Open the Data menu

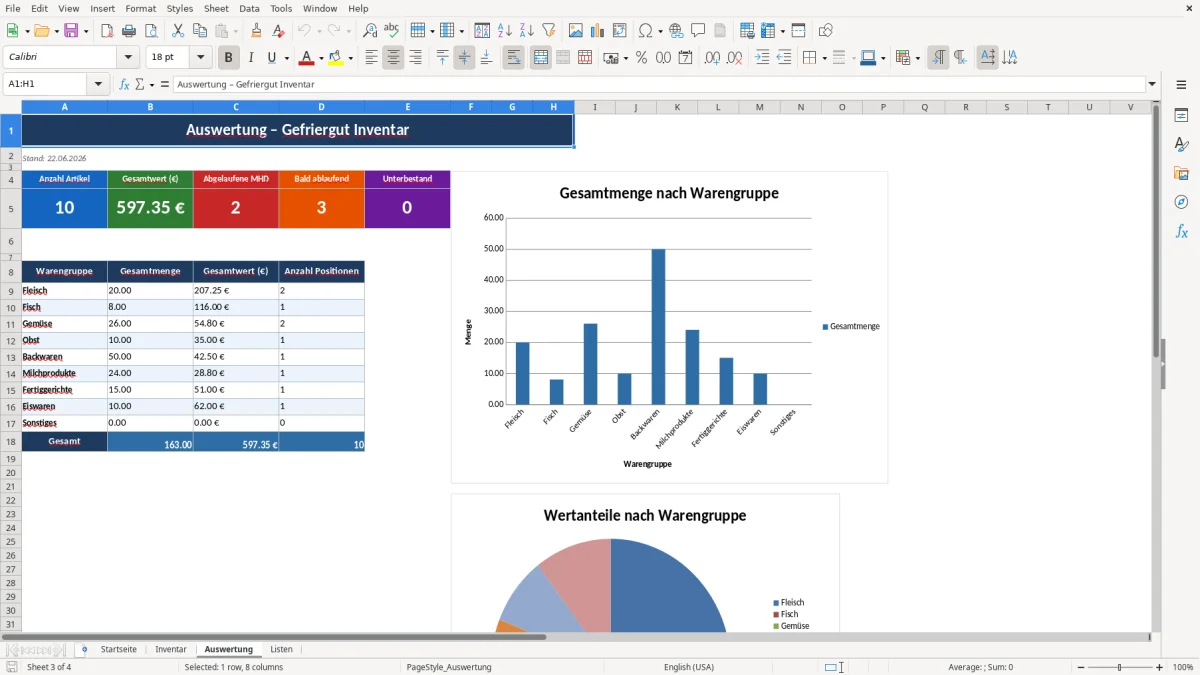[249, 8]
